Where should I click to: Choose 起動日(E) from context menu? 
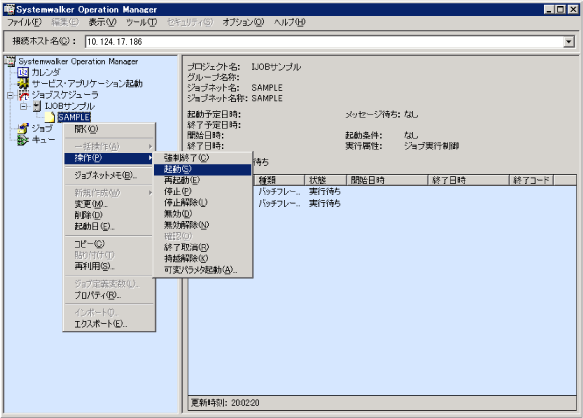coord(109,226)
